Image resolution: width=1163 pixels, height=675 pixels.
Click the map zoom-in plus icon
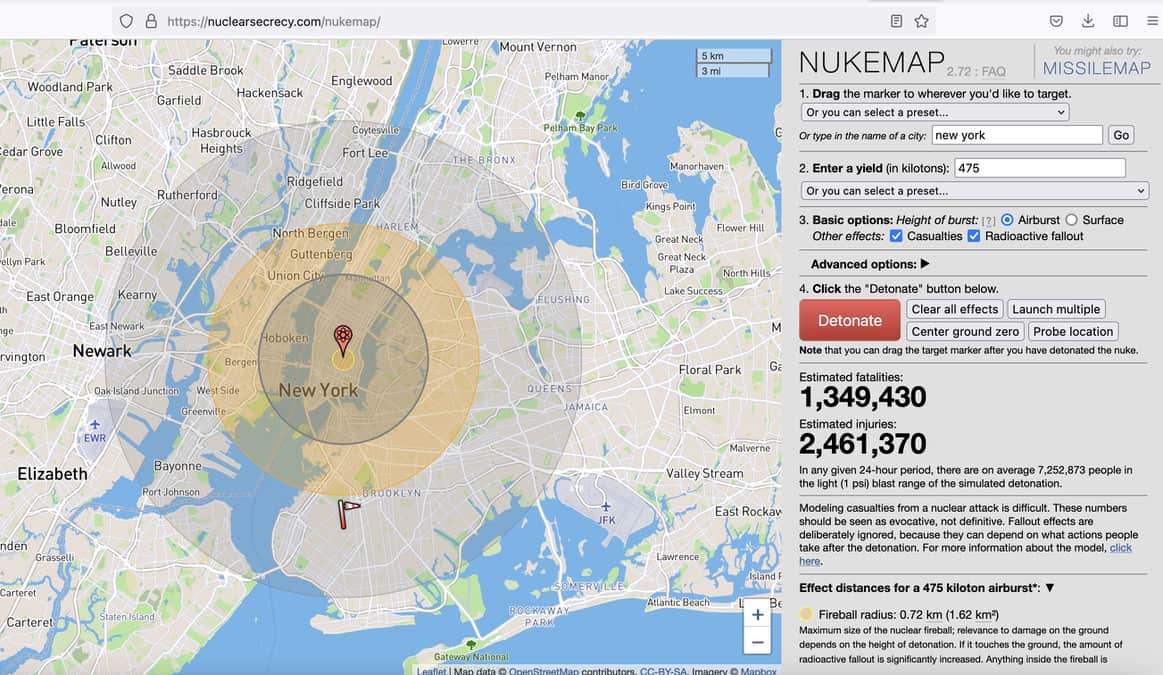pos(757,614)
